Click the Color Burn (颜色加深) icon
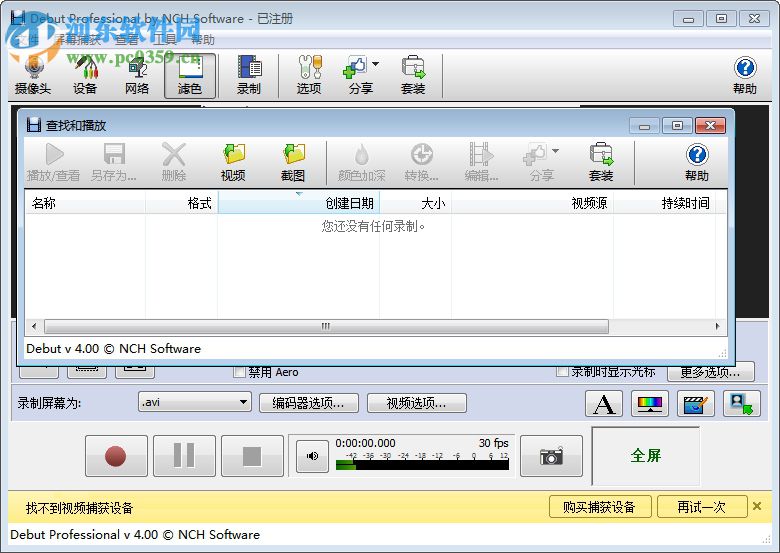 point(362,162)
